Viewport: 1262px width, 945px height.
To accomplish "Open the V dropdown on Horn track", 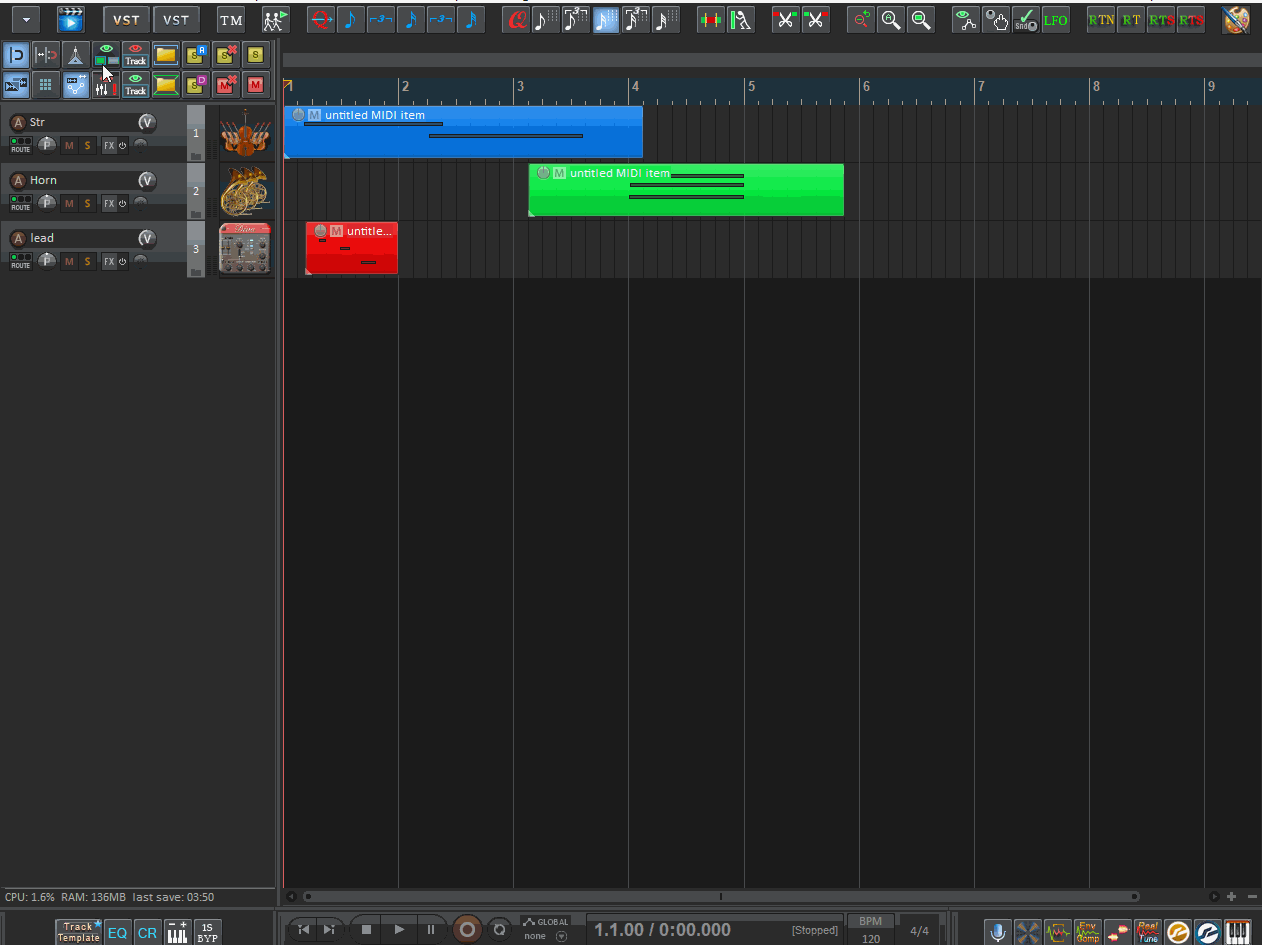I will click(147, 181).
